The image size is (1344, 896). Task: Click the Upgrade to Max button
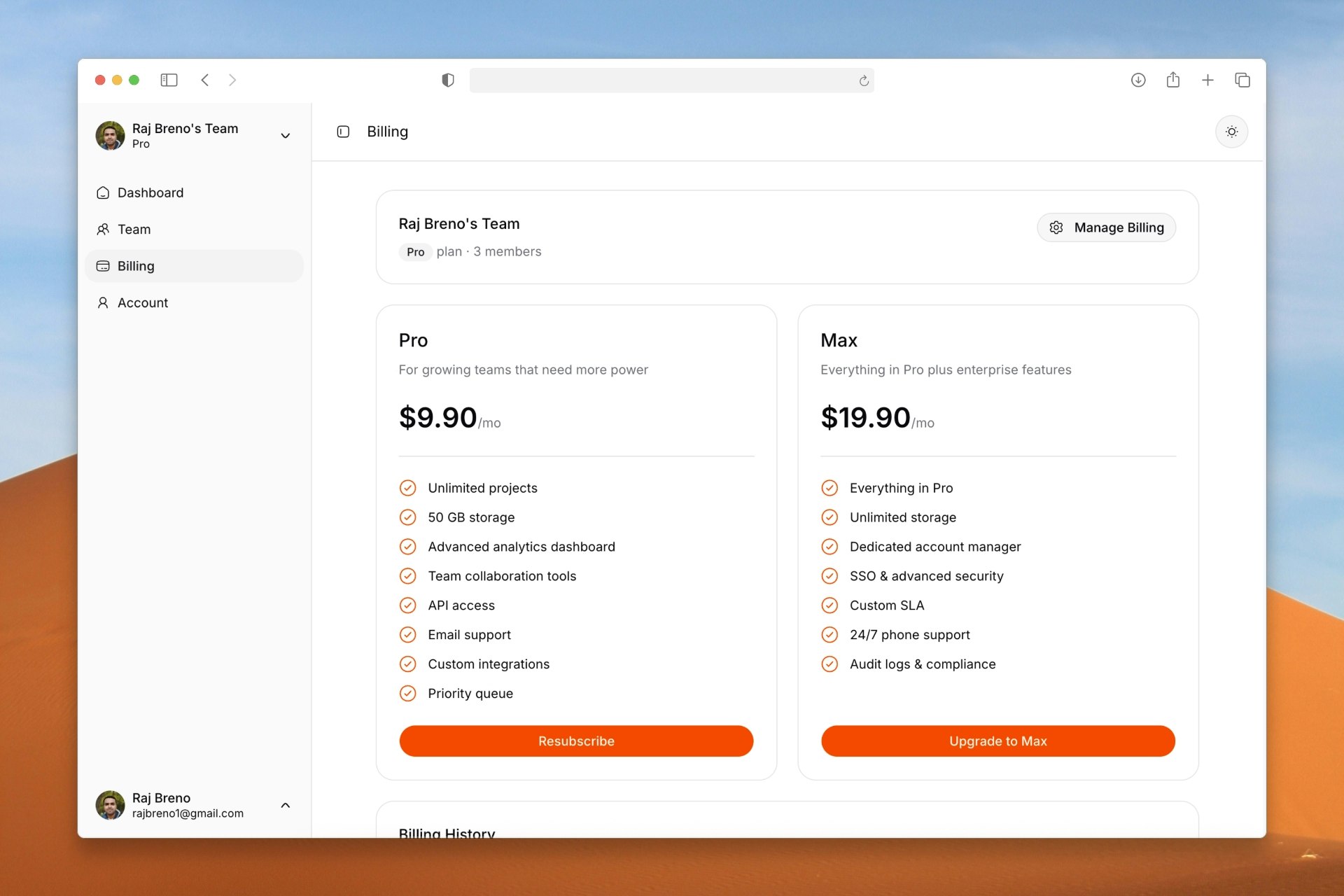tap(997, 741)
